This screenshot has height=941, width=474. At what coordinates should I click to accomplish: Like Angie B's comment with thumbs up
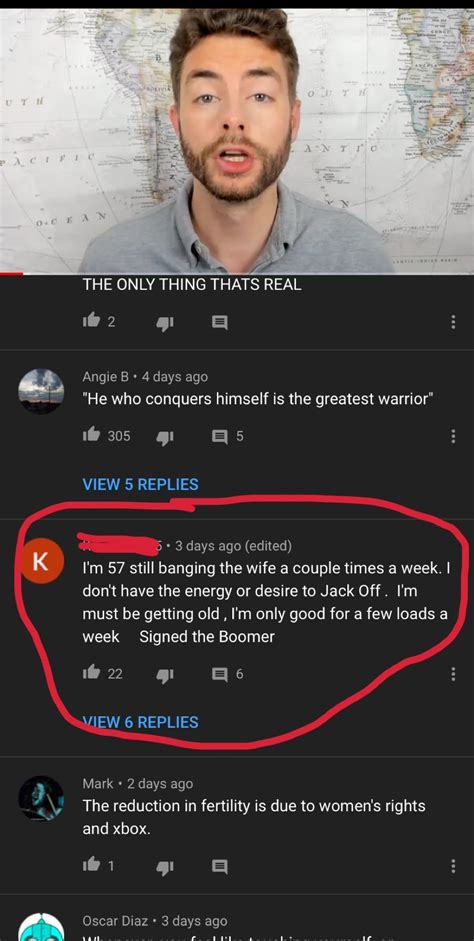91,436
